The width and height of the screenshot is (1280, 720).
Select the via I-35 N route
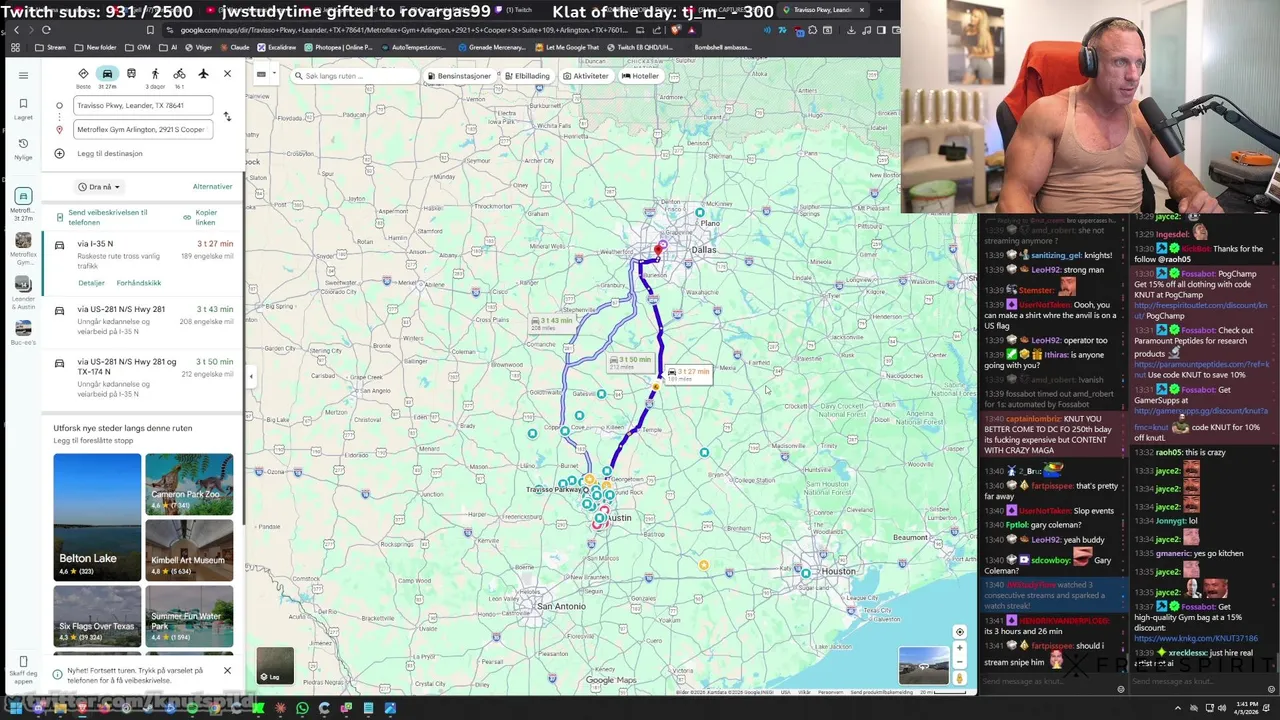coord(142,262)
